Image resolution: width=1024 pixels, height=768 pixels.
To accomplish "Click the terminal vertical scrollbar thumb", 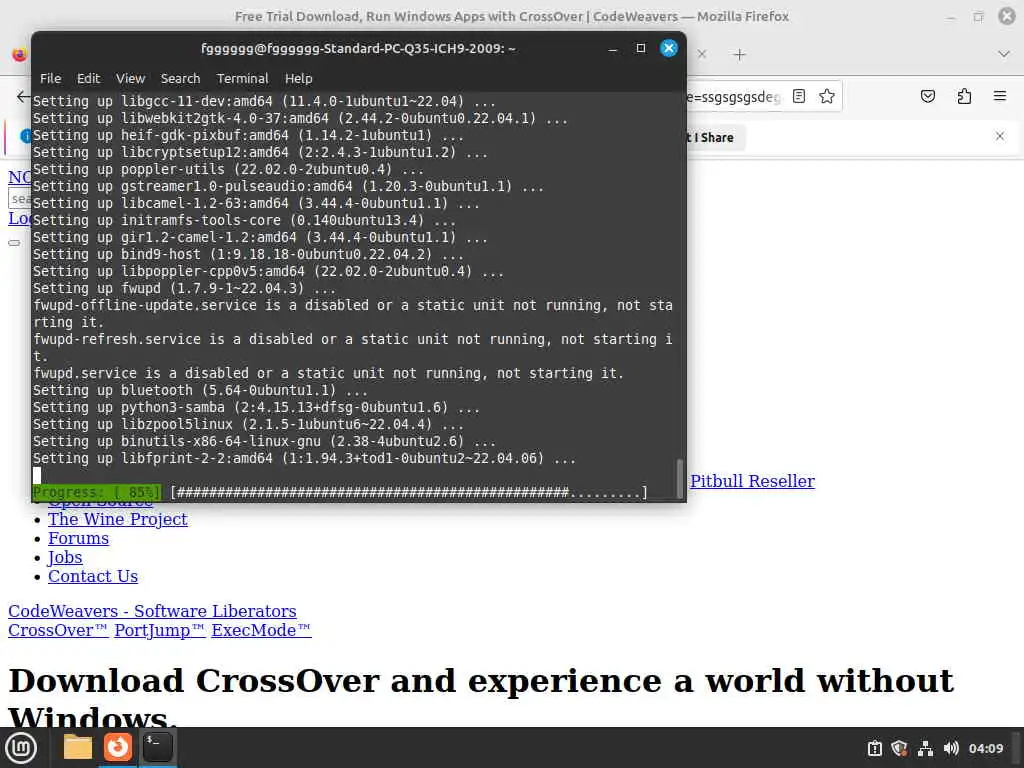I will (x=680, y=478).
